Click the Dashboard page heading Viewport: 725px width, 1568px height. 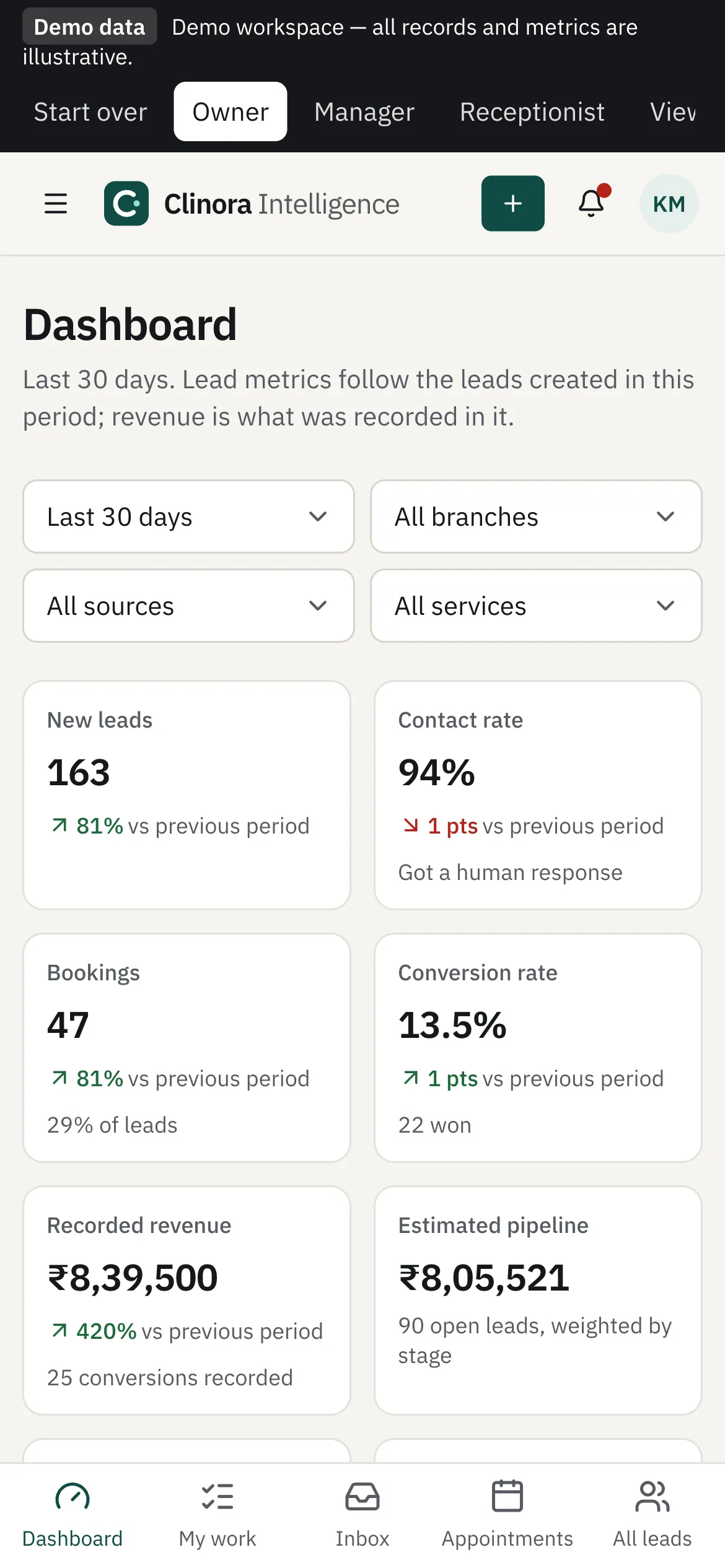pos(130,324)
